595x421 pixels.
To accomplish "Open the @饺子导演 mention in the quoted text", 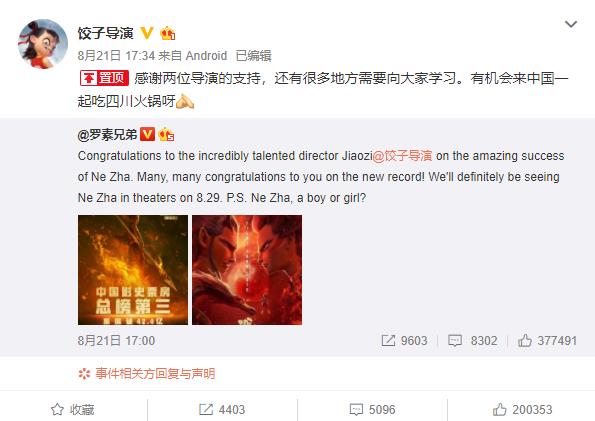I will tap(402, 156).
